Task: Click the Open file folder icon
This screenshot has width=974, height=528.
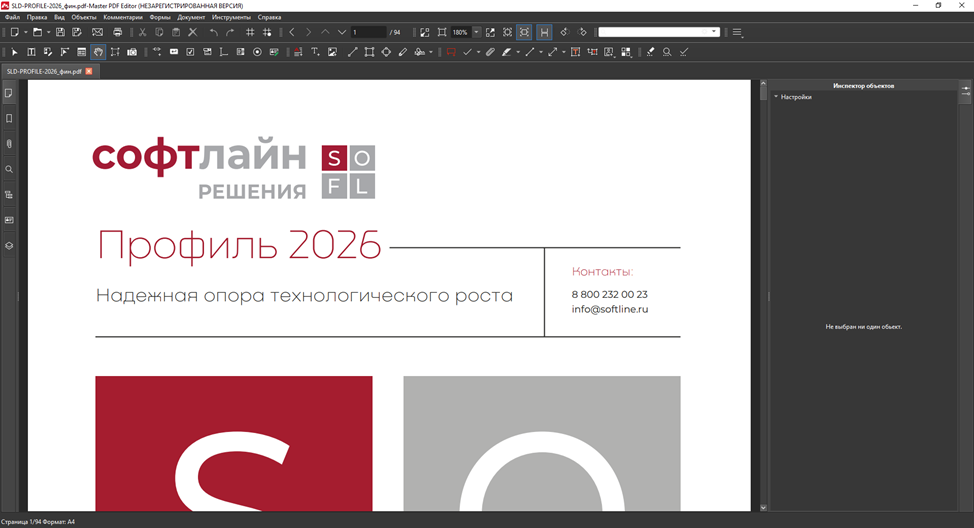Action: [37, 32]
